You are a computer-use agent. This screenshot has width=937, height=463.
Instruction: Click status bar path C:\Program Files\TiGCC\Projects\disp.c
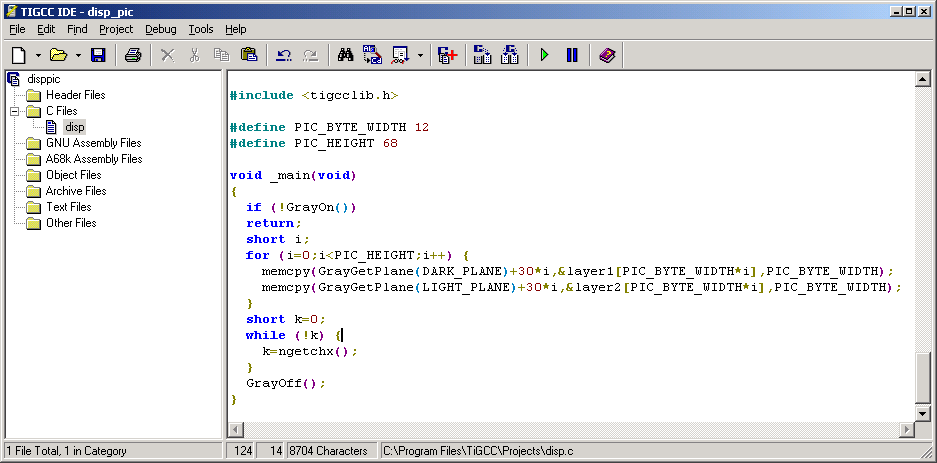click(x=478, y=451)
